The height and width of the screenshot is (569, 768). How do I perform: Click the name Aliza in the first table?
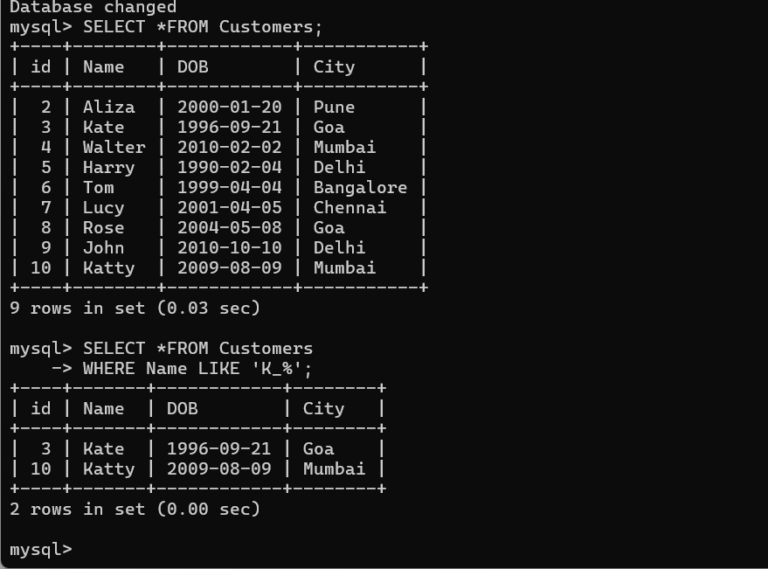(x=108, y=107)
